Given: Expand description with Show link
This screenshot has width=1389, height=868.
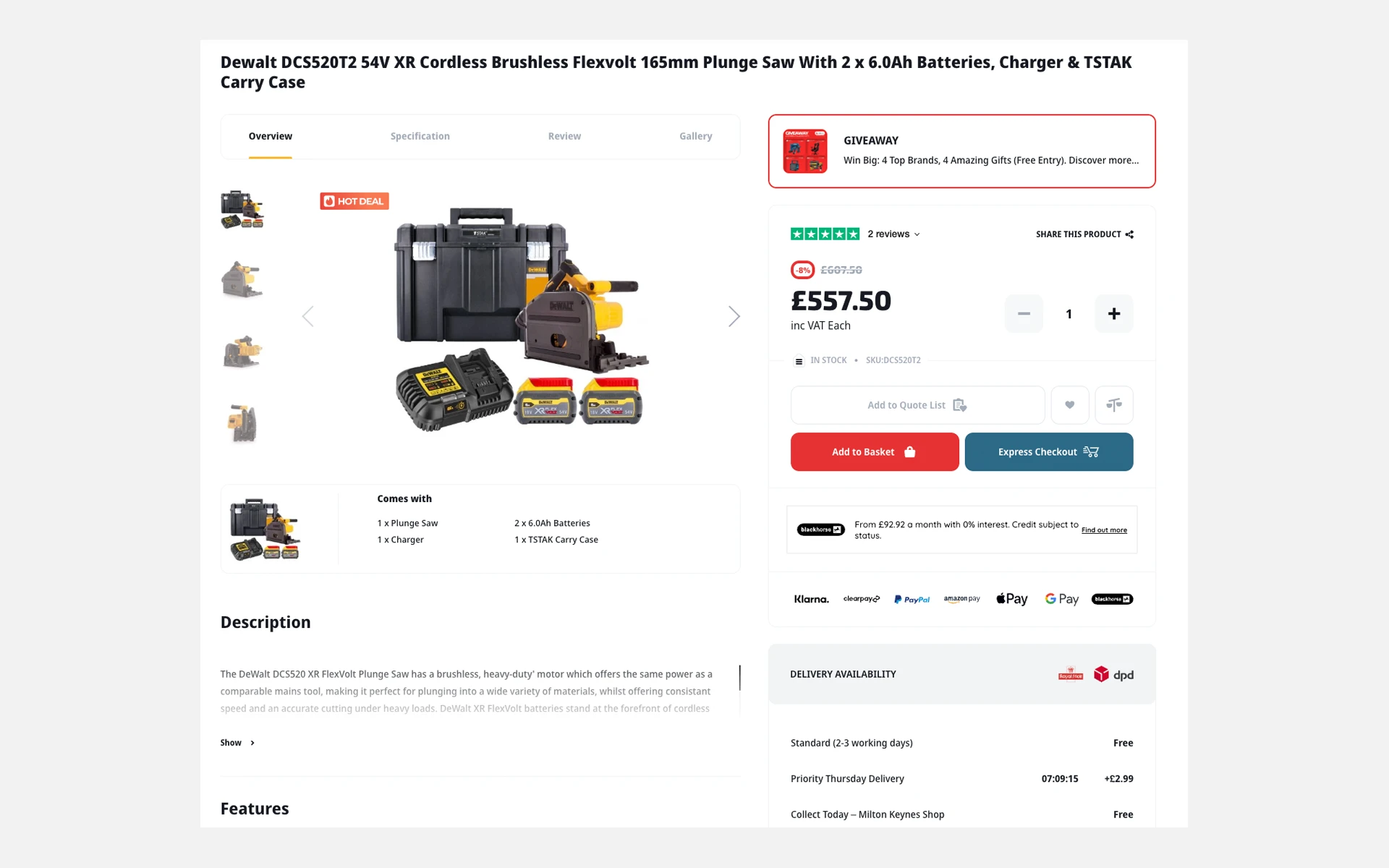Looking at the screenshot, I should [x=237, y=743].
